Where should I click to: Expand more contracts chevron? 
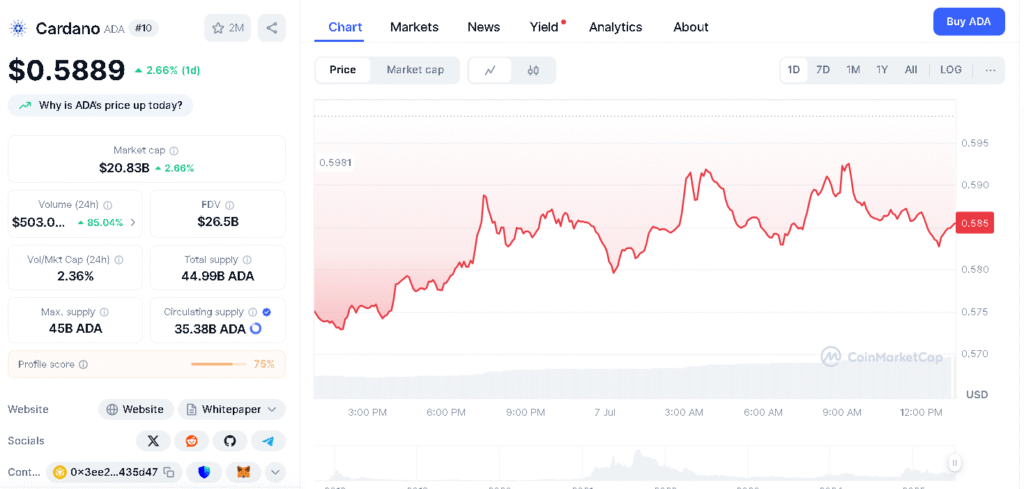(x=275, y=472)
